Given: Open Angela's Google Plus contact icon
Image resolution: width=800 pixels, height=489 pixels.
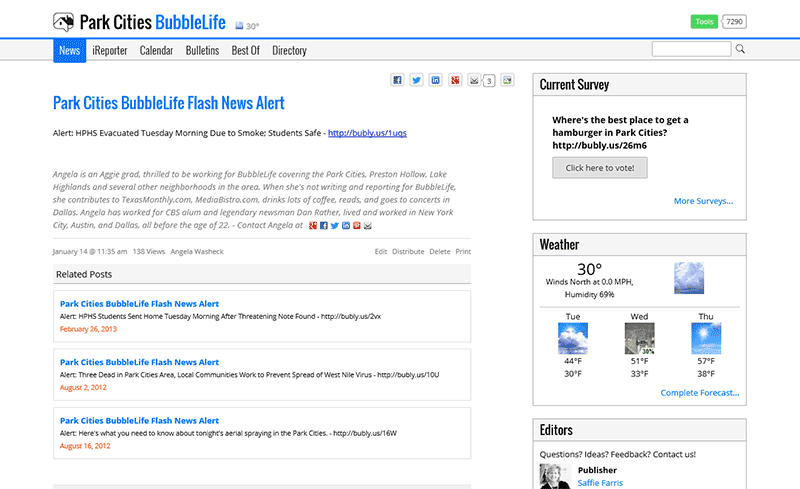Looking at the screenshot, I should tap(313, 225).
